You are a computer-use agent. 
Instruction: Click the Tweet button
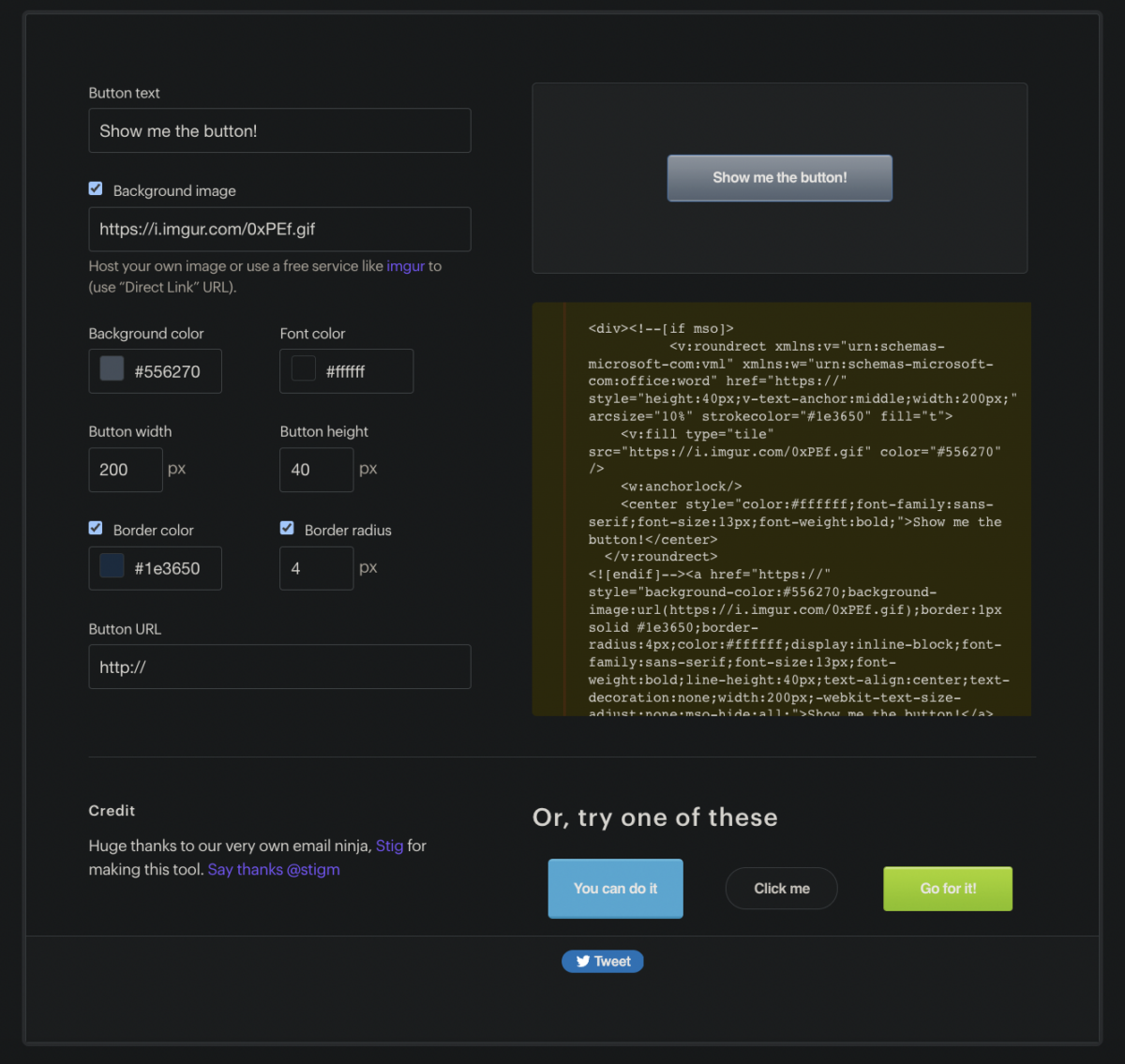click(603, 961)
